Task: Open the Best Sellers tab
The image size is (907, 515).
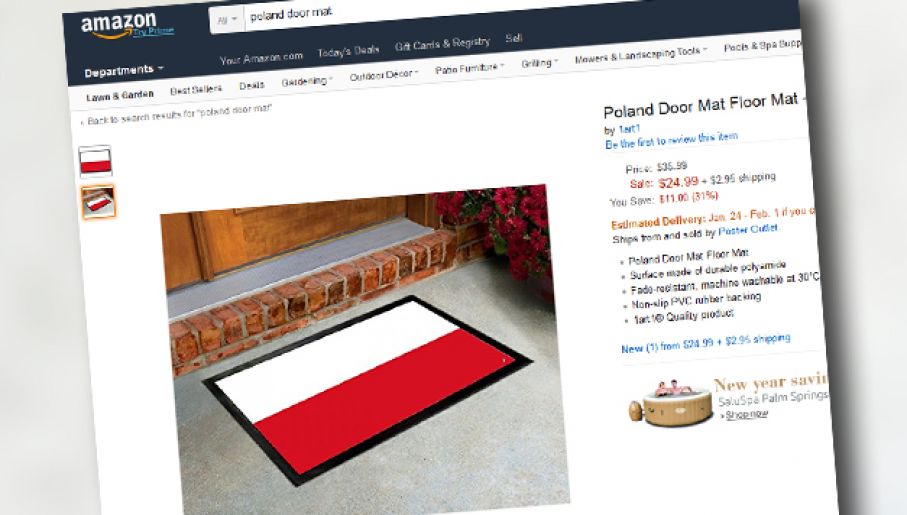Action: [196, 90]
